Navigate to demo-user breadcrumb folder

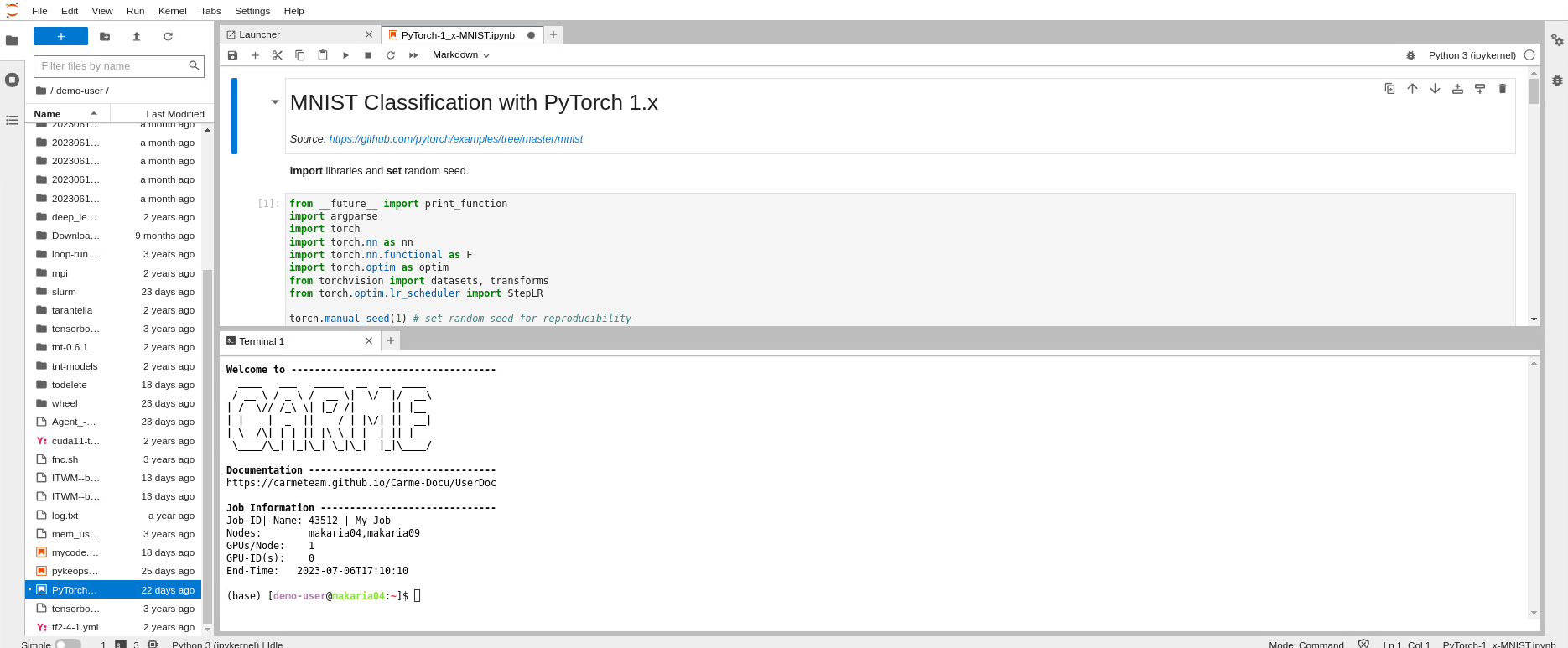(80, 91)
